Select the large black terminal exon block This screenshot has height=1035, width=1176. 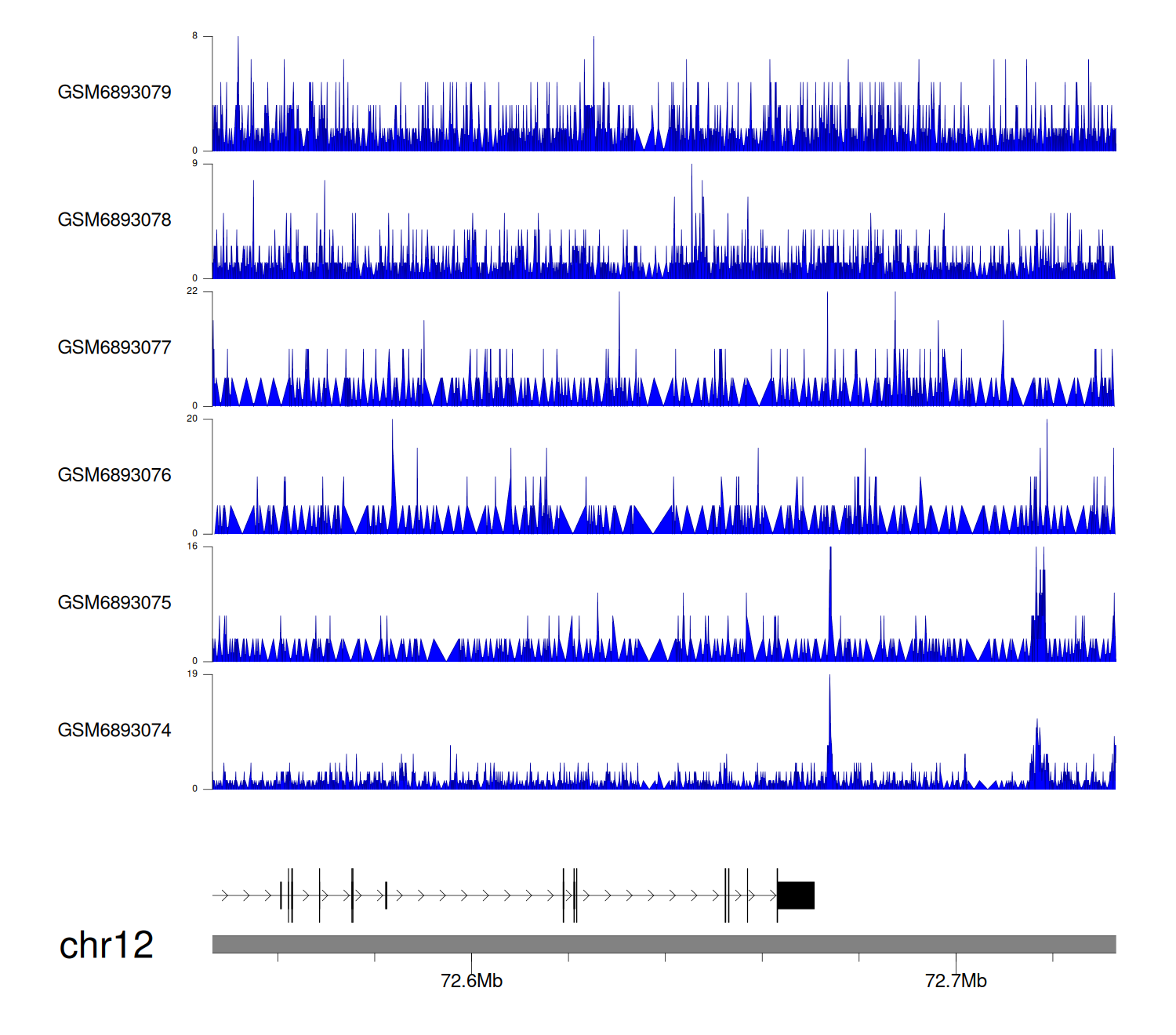click(x=796, y=895)
